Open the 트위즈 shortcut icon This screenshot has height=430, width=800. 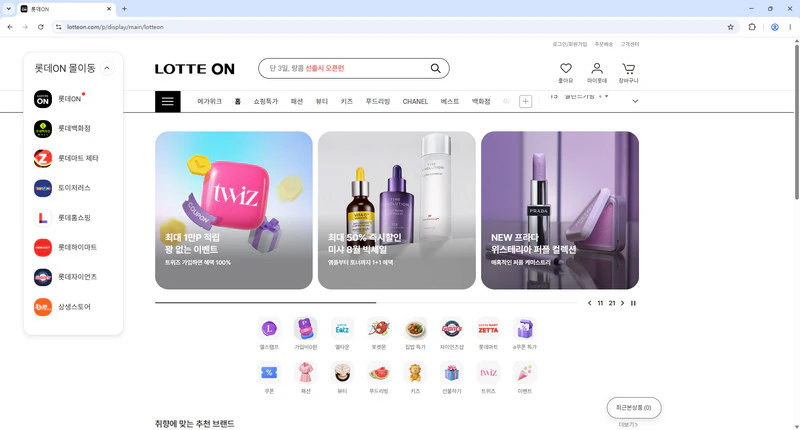pos(488,373)
